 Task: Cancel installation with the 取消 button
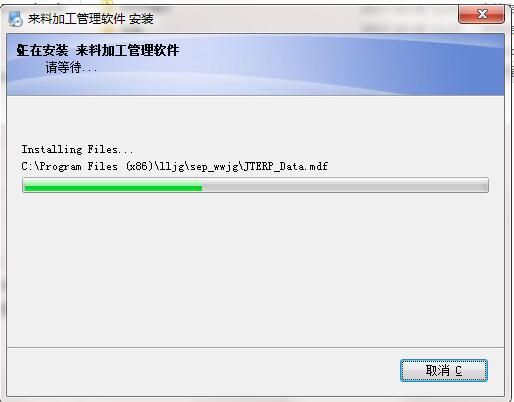click(444, 370)
